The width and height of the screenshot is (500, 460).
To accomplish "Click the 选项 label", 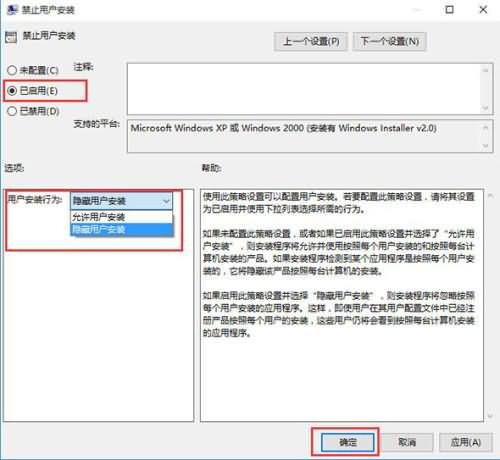I will click(14, 168).
